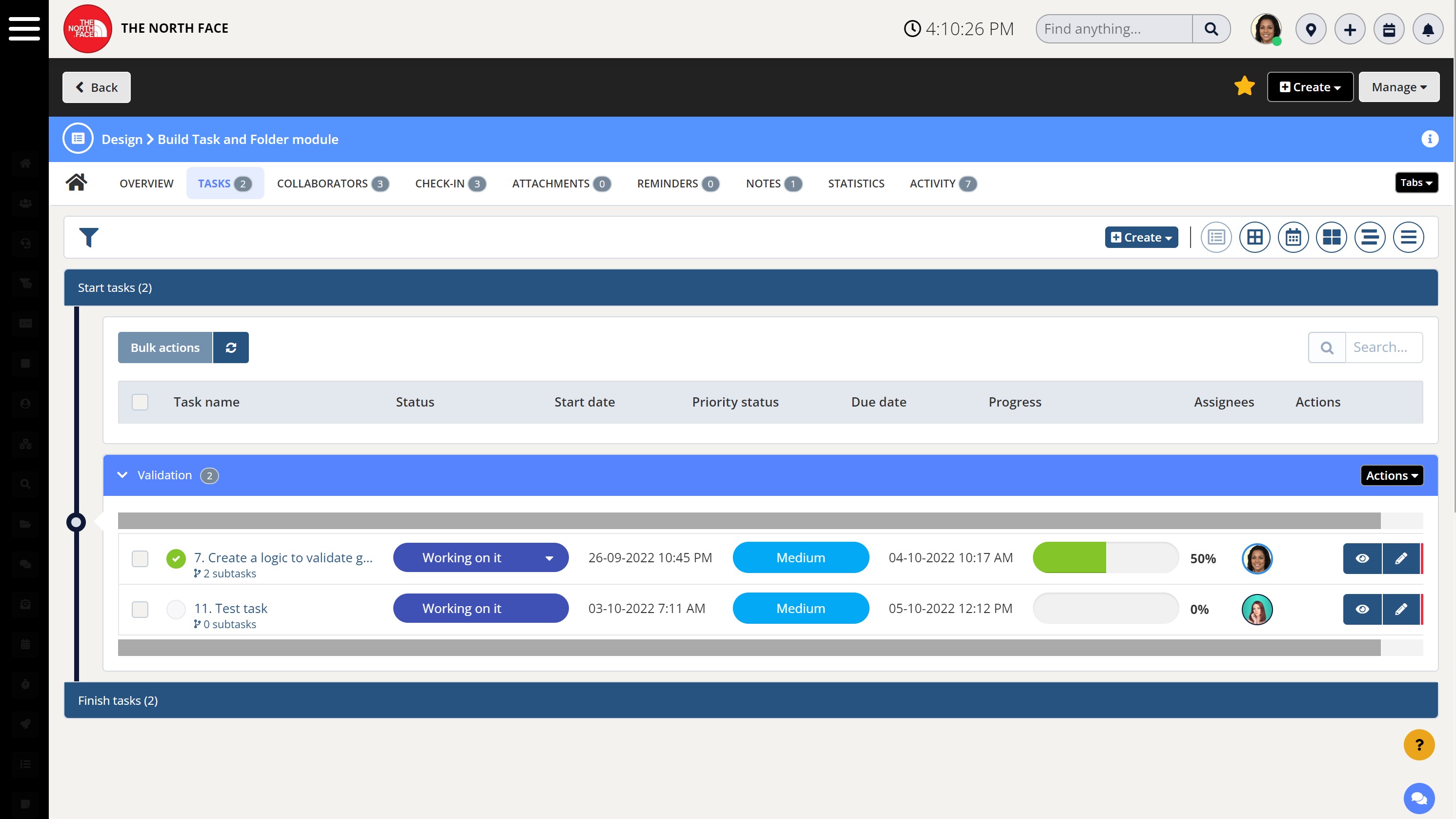The width and height of the screenshot is (1456, 819).
Task: Edit Test task with pencil icon
Action: click(x=1400, y=609)
